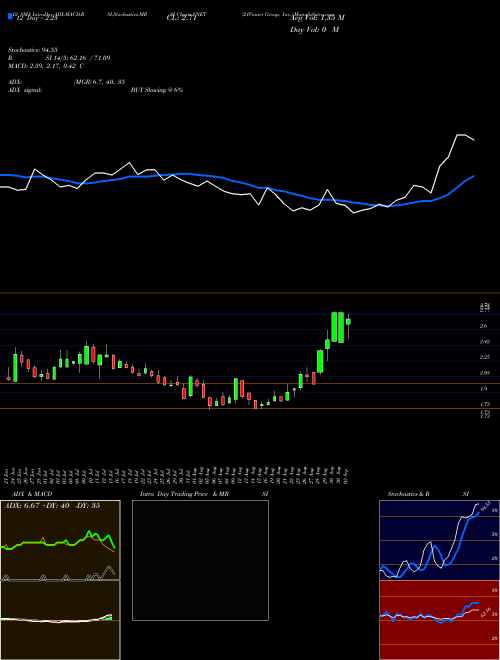Click the red RSI oscillator panel

click(439, 620)
